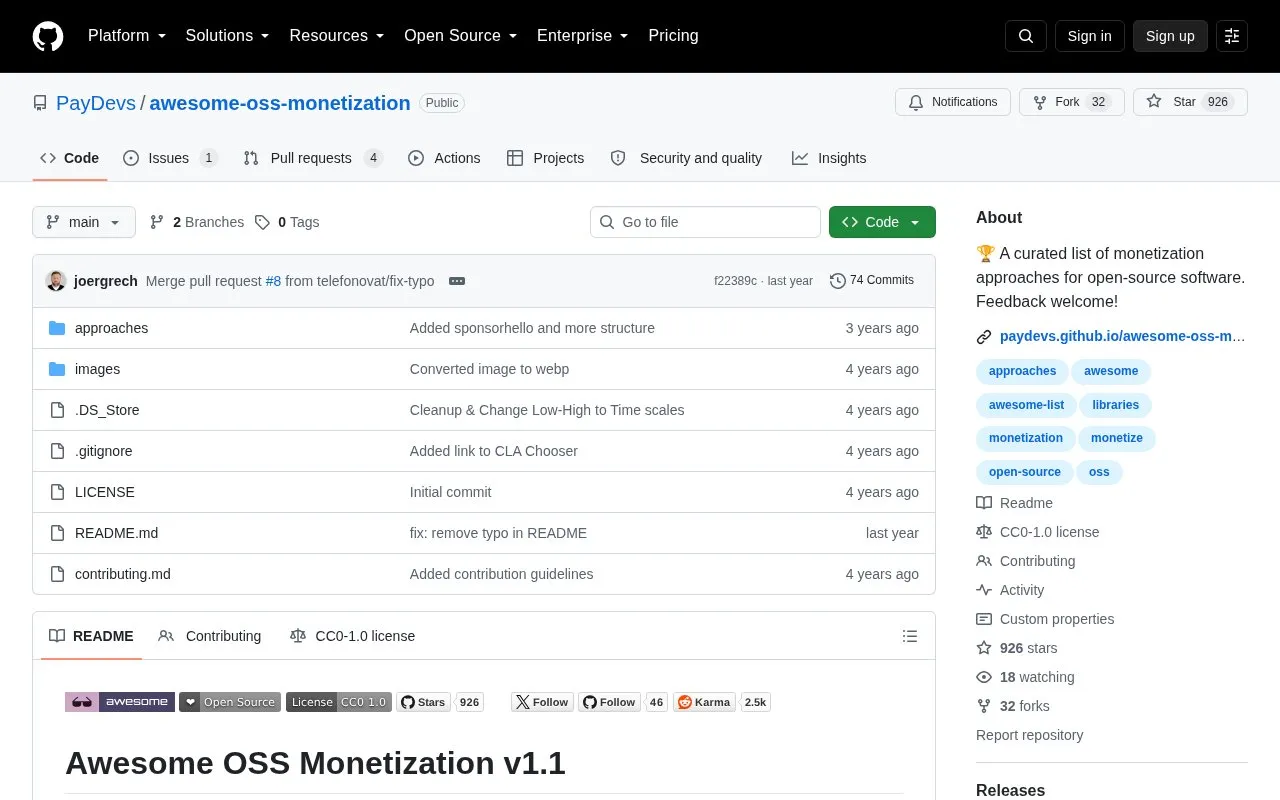
Task: Fork the repository
Action: pyautogui.click(x=1072, y=102)
